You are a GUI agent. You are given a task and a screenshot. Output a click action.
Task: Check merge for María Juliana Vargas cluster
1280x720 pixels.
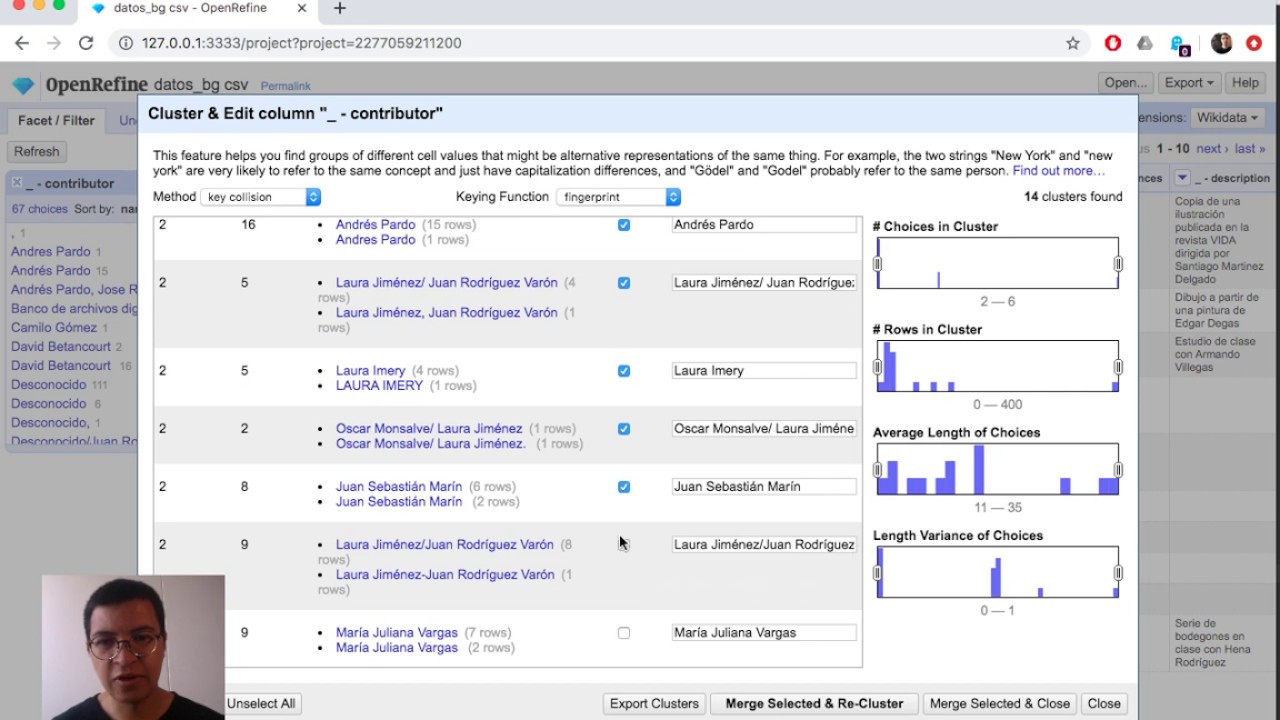tap(624, 633)
